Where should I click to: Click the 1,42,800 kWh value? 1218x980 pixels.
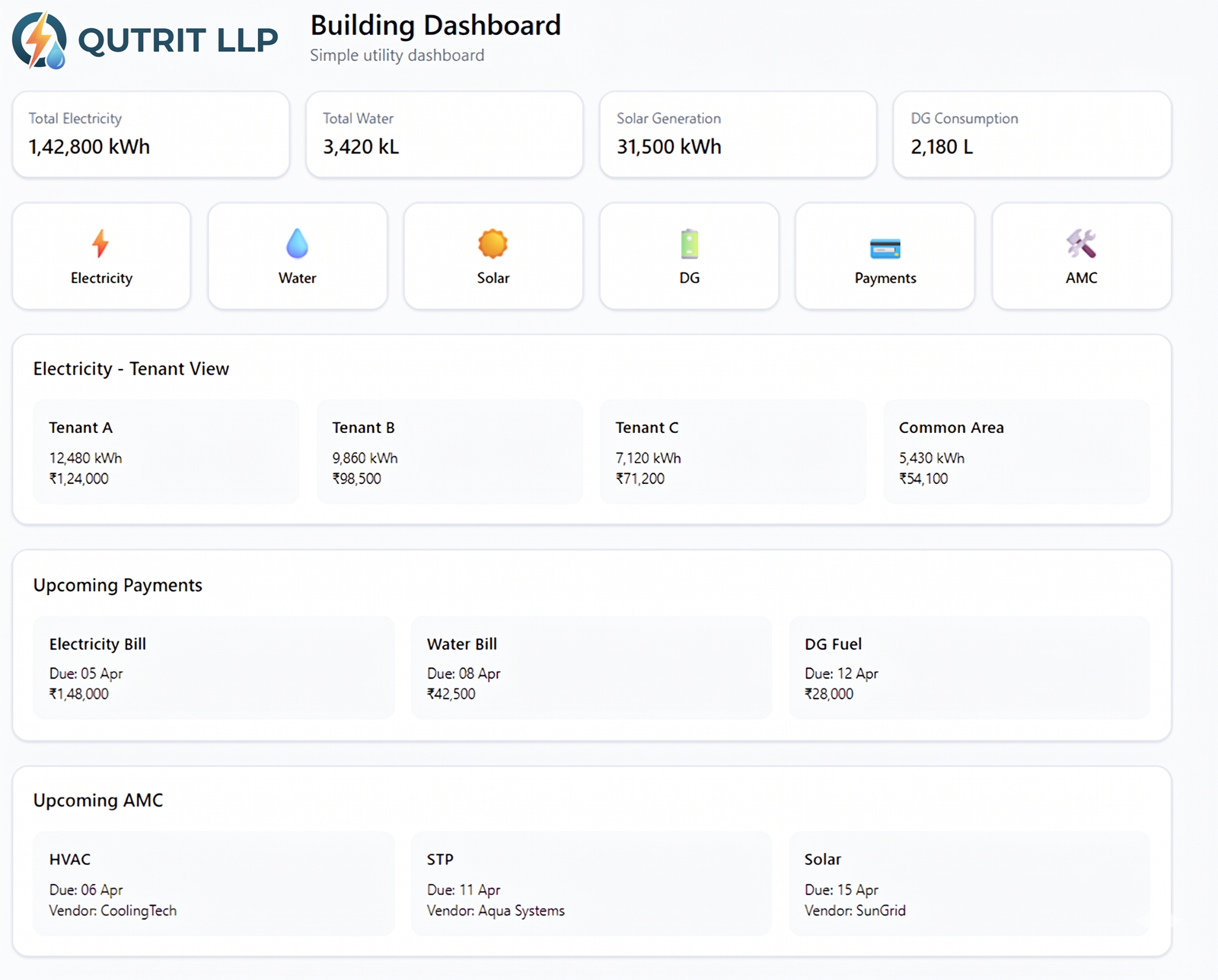[x=89, y=147]
